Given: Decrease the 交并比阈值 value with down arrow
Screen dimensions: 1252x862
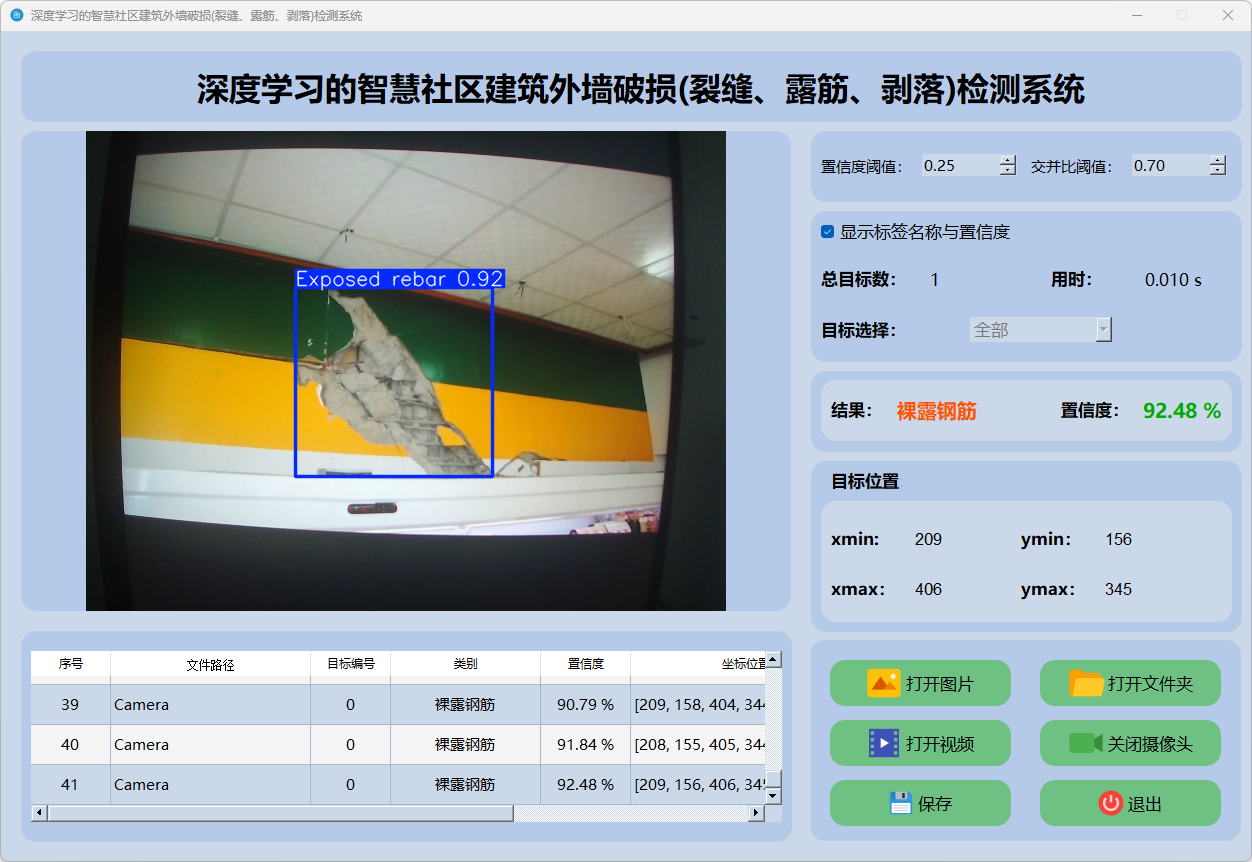Looking at the screenshot, I should tap(1217, 171).
